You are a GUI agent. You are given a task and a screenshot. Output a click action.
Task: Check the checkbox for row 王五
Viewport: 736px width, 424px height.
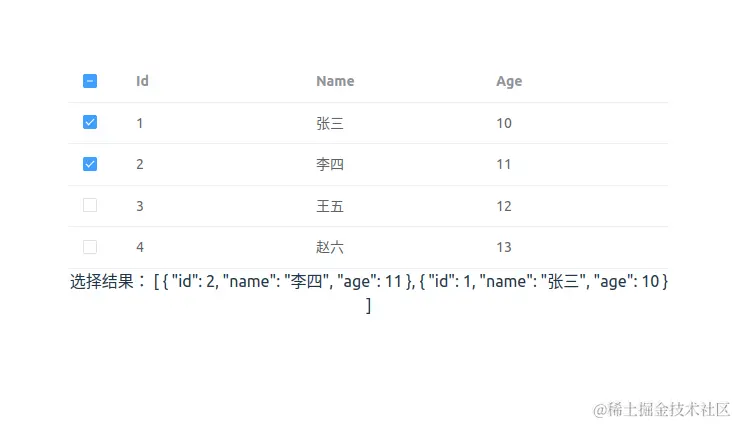coord(90,205)
